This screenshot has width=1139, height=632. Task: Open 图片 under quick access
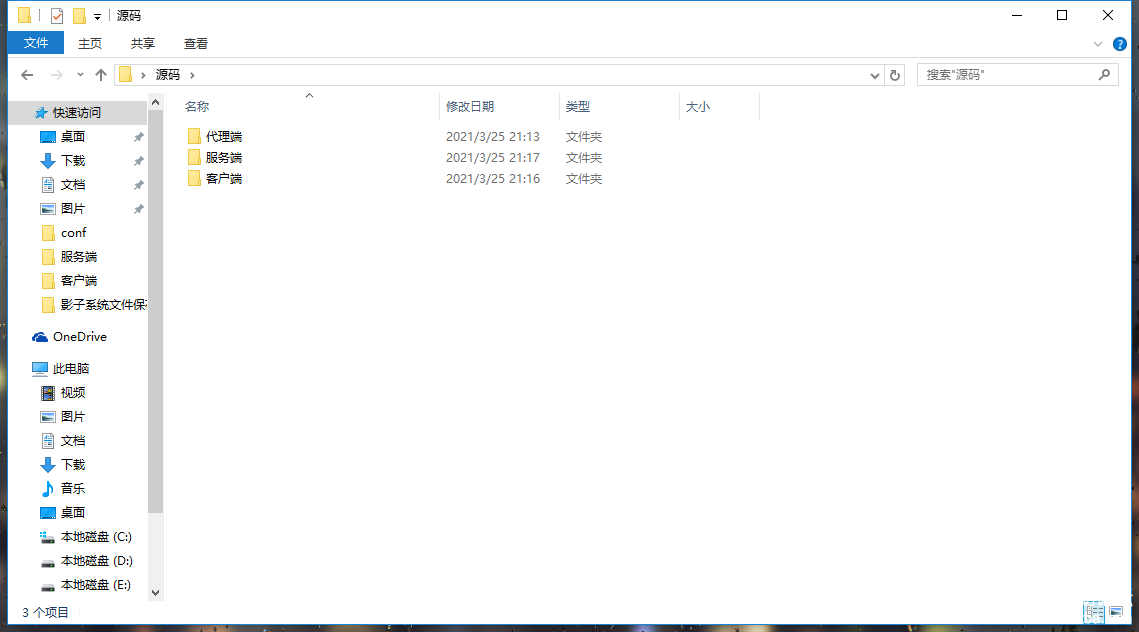click(62, 209)
